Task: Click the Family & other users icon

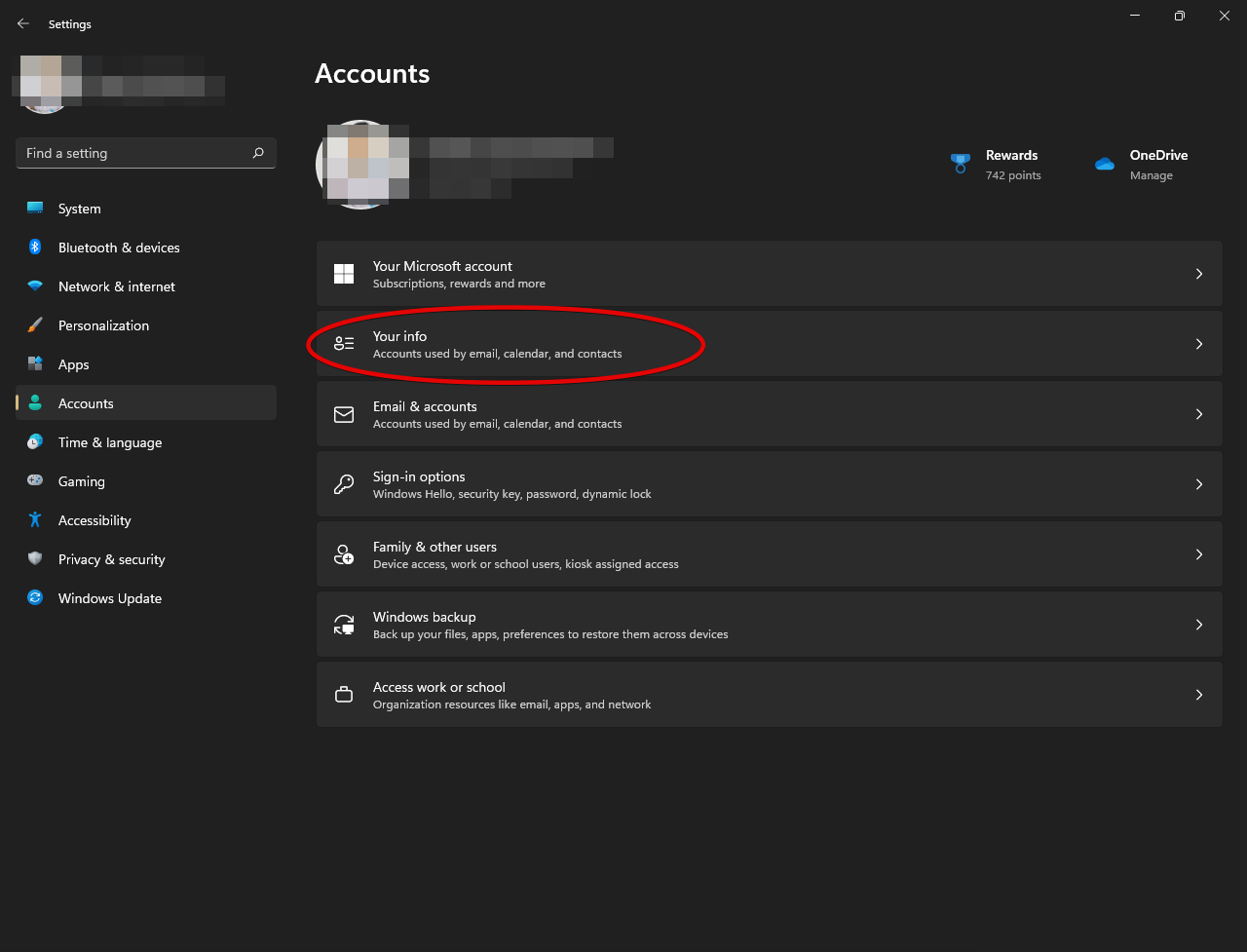Action: click(344, 554)
